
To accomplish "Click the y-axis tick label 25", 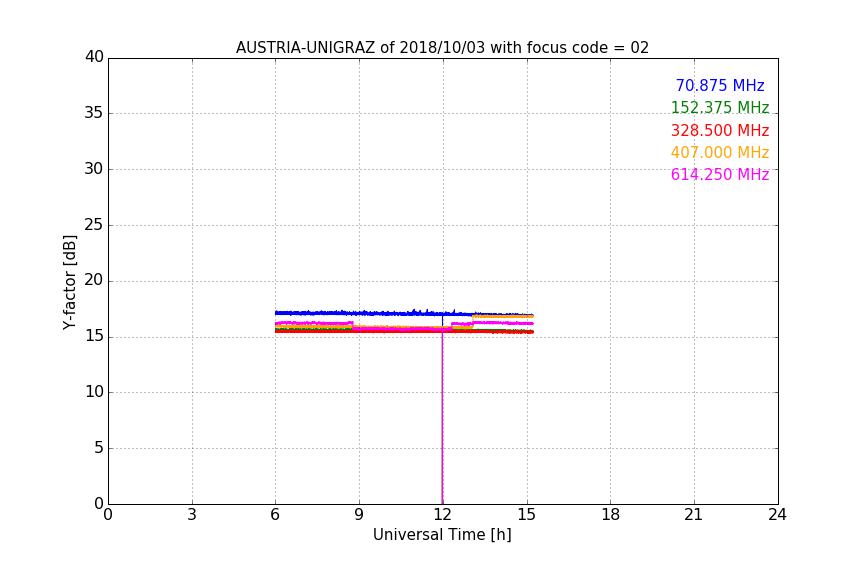I will pos(94,225).
